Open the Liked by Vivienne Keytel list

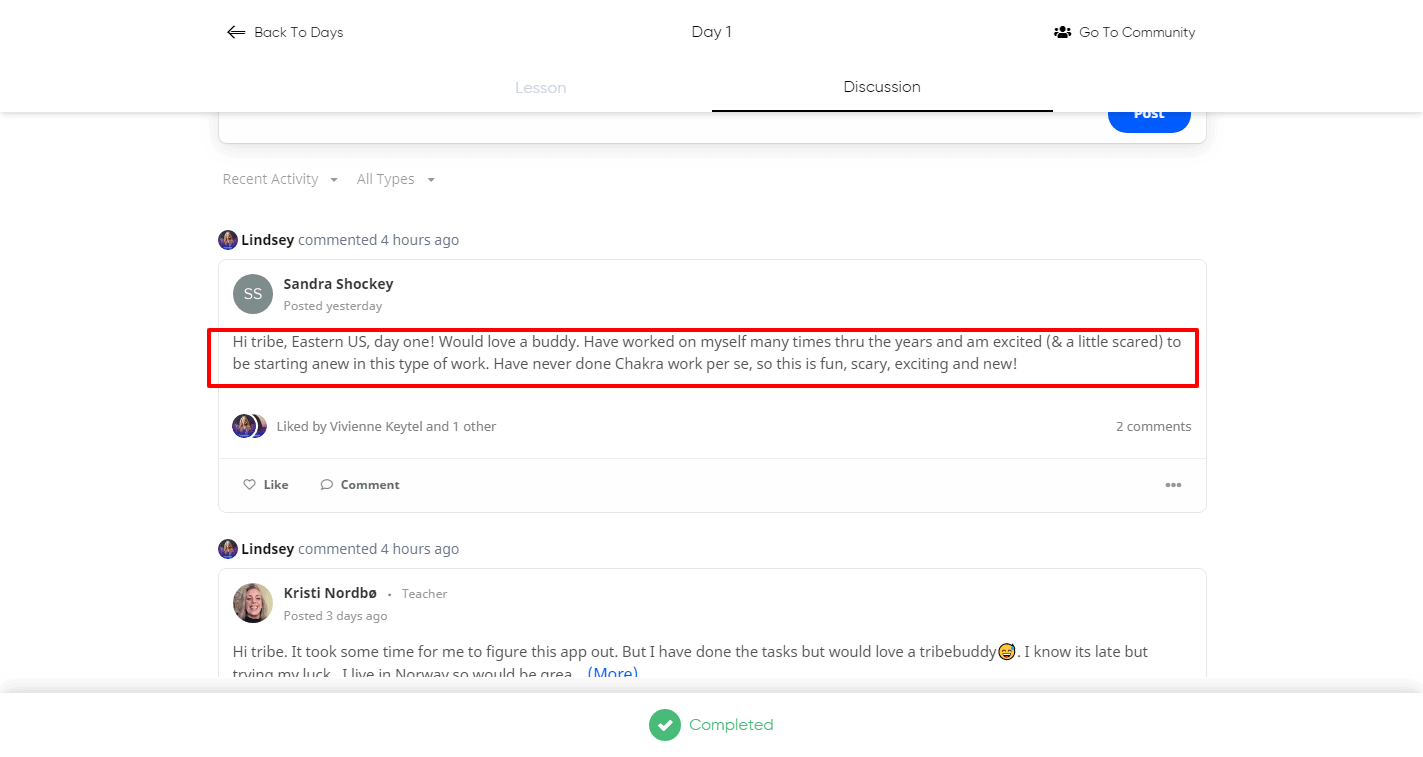pyautogui.click(x=386, y=426)
